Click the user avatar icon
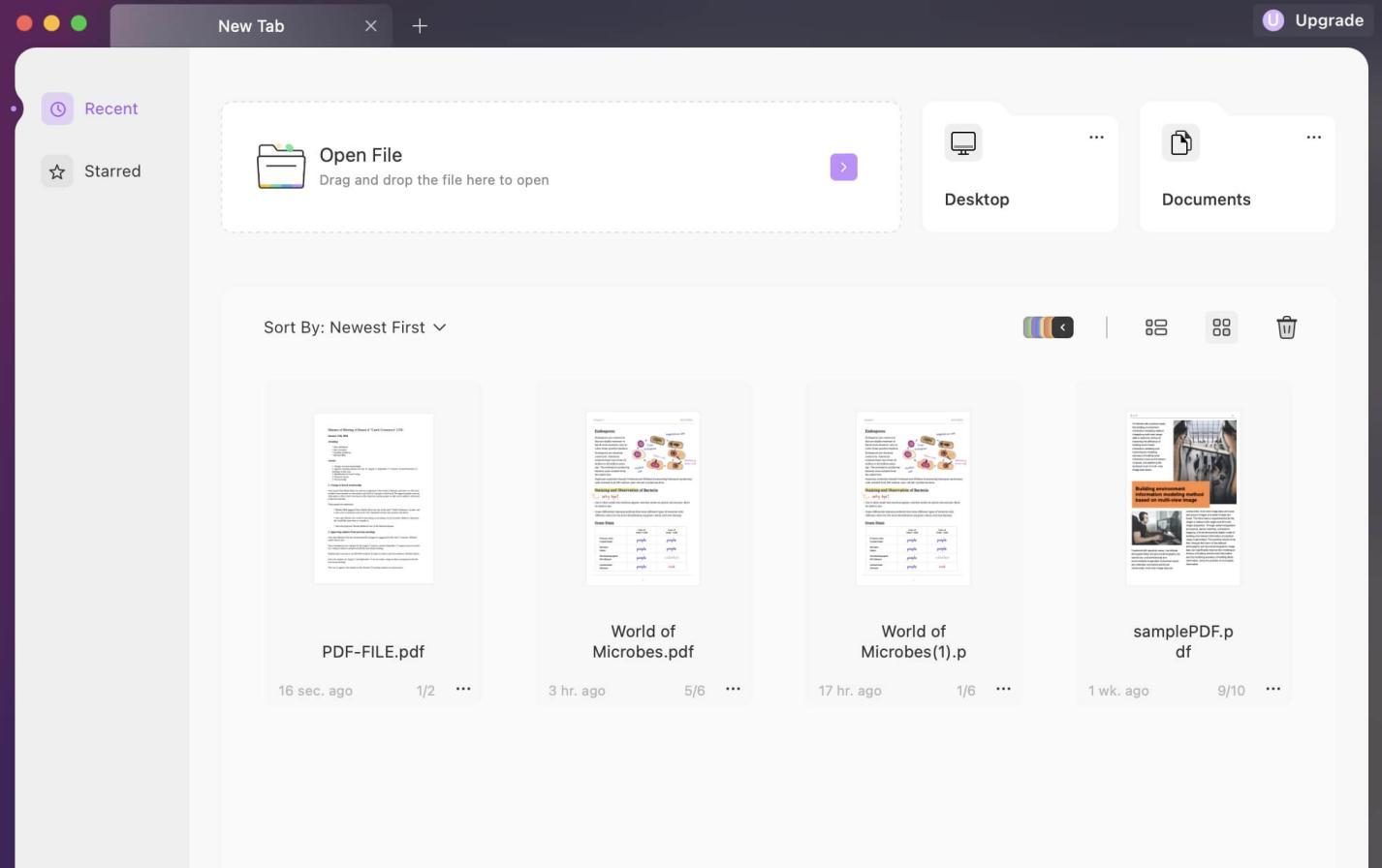The height and width of the screenshot is (868, 1382). [1273, 20]
